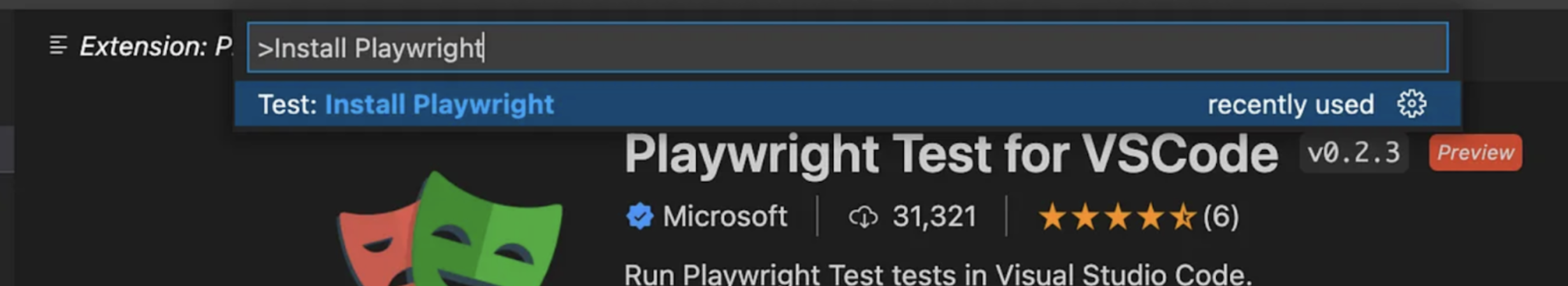The image size is (1568, 286).
Task: Click the verified publisher checkmark badge
Action: tap(639, 216)
